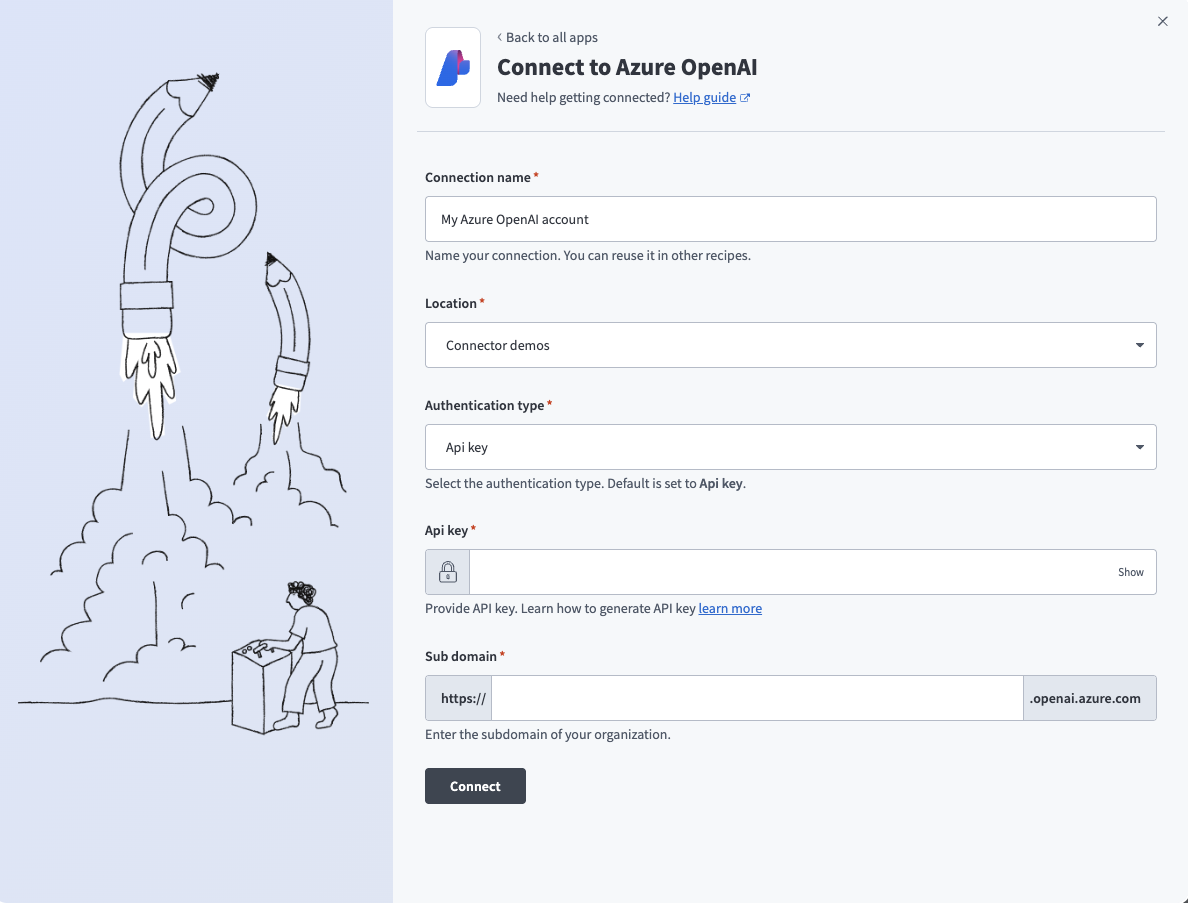This screenshot has height=903, width=1188.
Task: Click the back chevron before 'Back to all apps'
Action: 499,37
